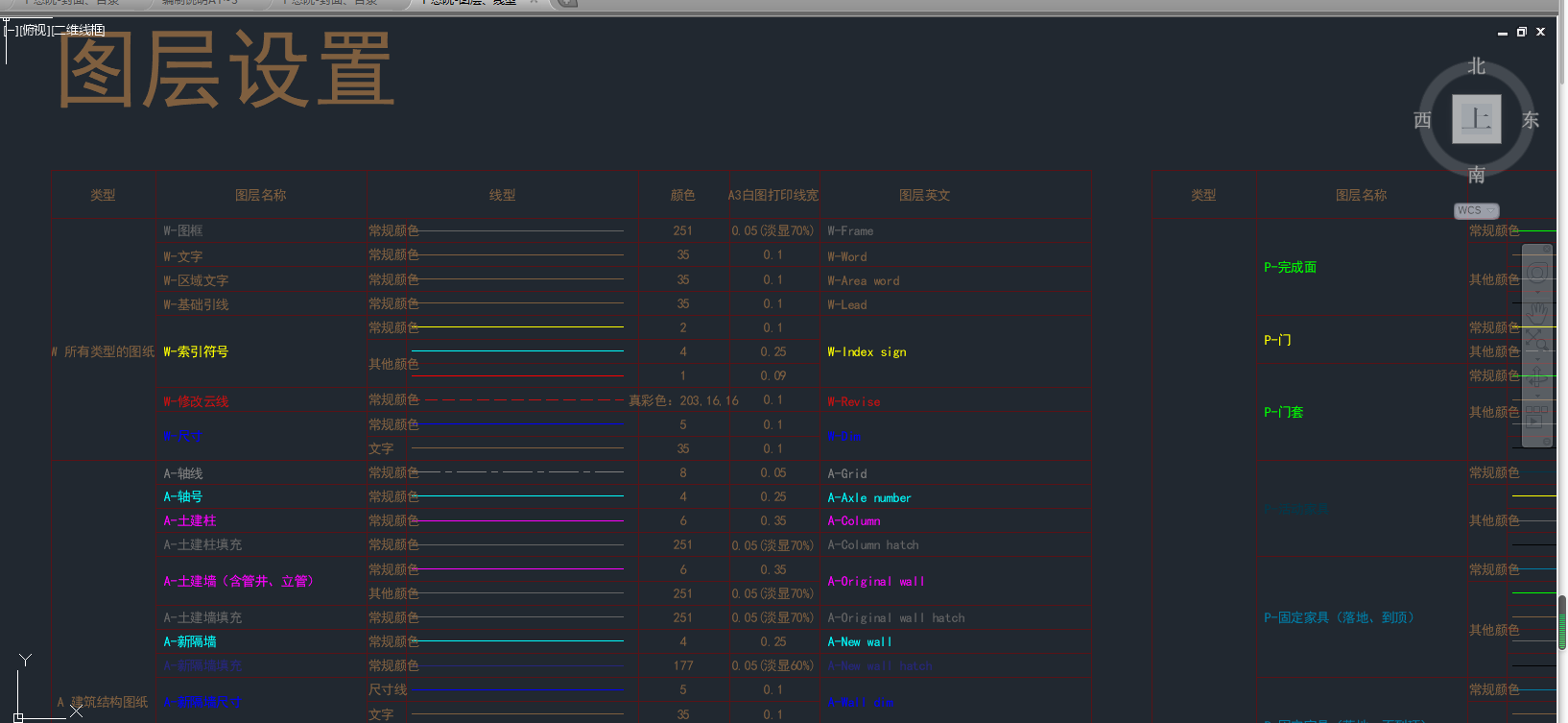1568x723 pixels.
Task: Select the A-Original wall hatch text
Action: [x=896, y=618]
